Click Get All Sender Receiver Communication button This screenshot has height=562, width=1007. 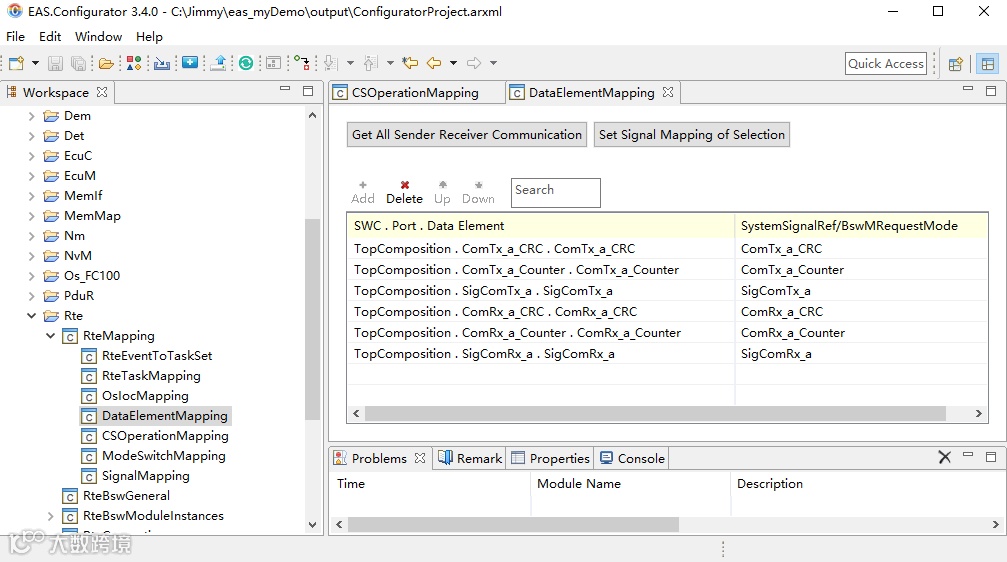point(467,135)
